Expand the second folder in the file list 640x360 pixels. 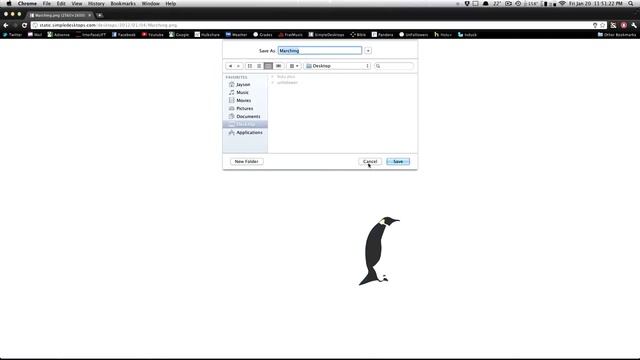[x=272, y=83]
